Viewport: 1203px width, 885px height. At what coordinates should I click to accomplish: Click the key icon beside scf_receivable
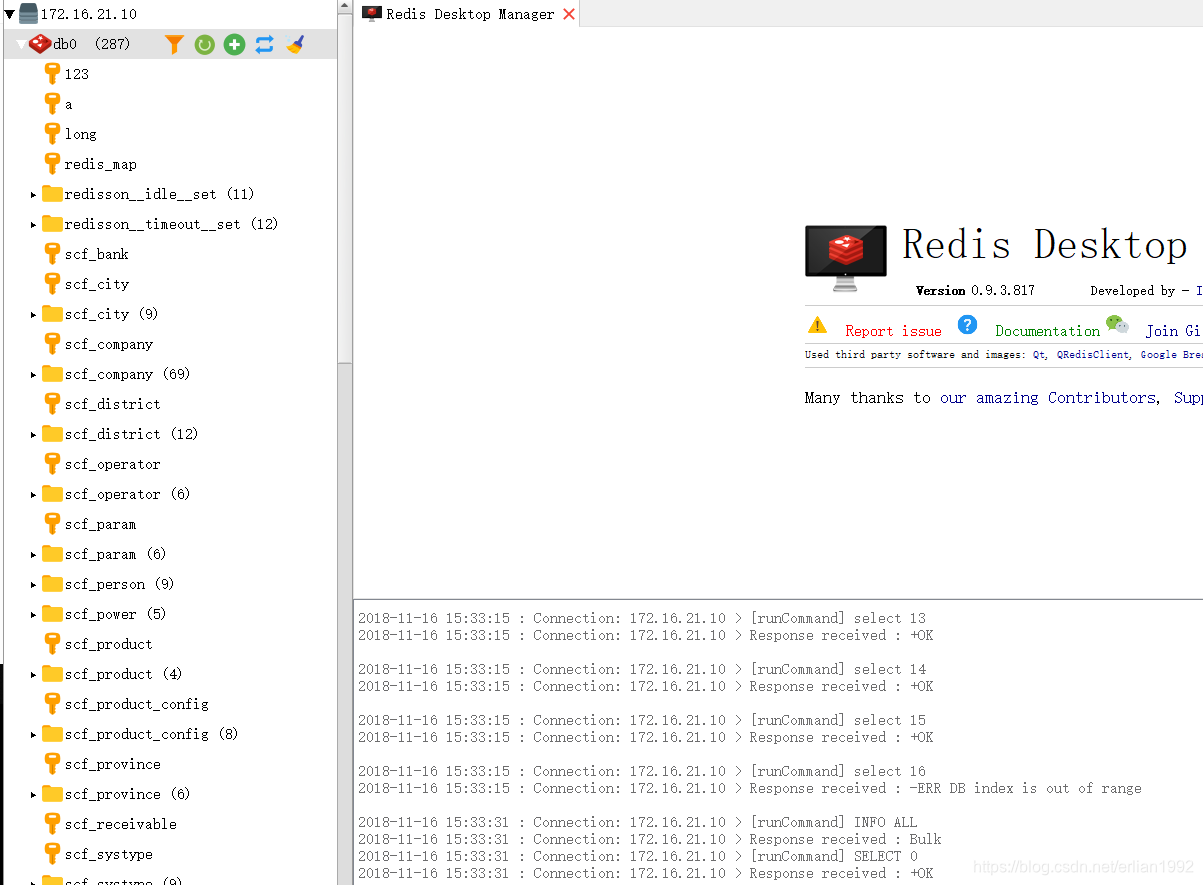[52, 823]
